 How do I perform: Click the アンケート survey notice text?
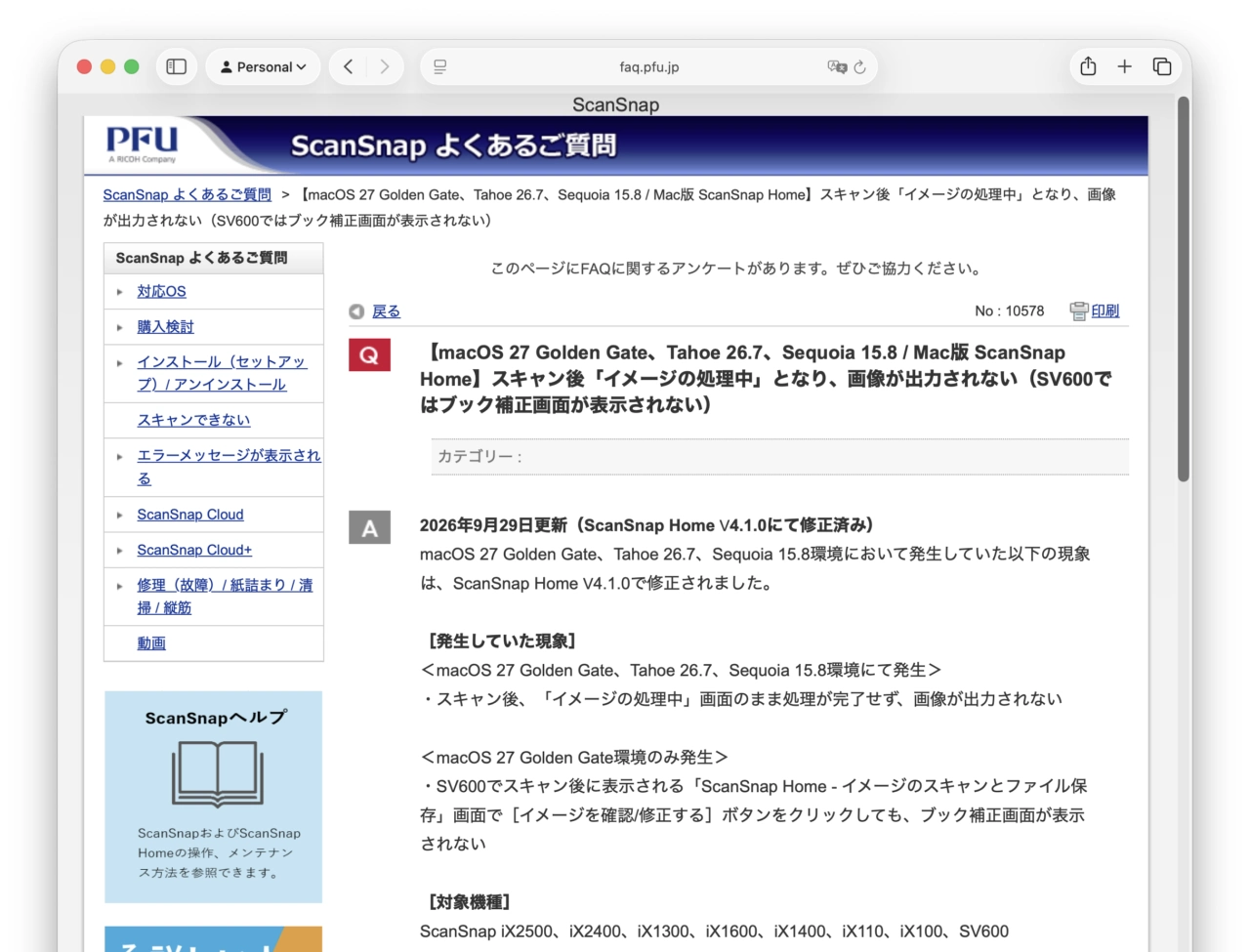(x=737, y=268)
